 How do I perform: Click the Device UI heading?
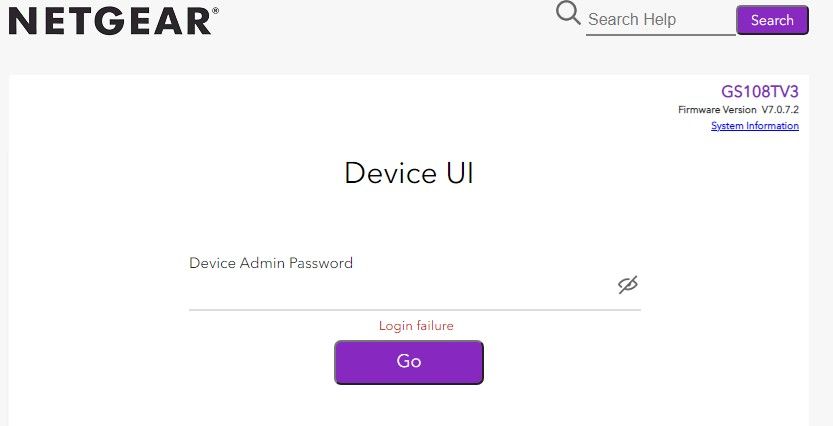(408, 173)
